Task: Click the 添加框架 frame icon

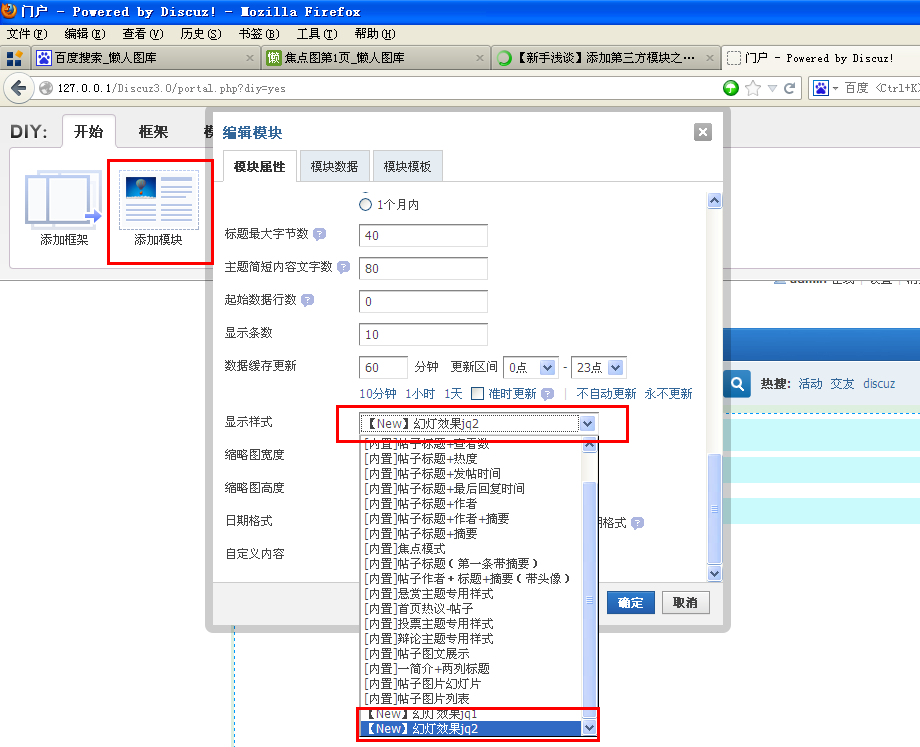Action: 63,199
